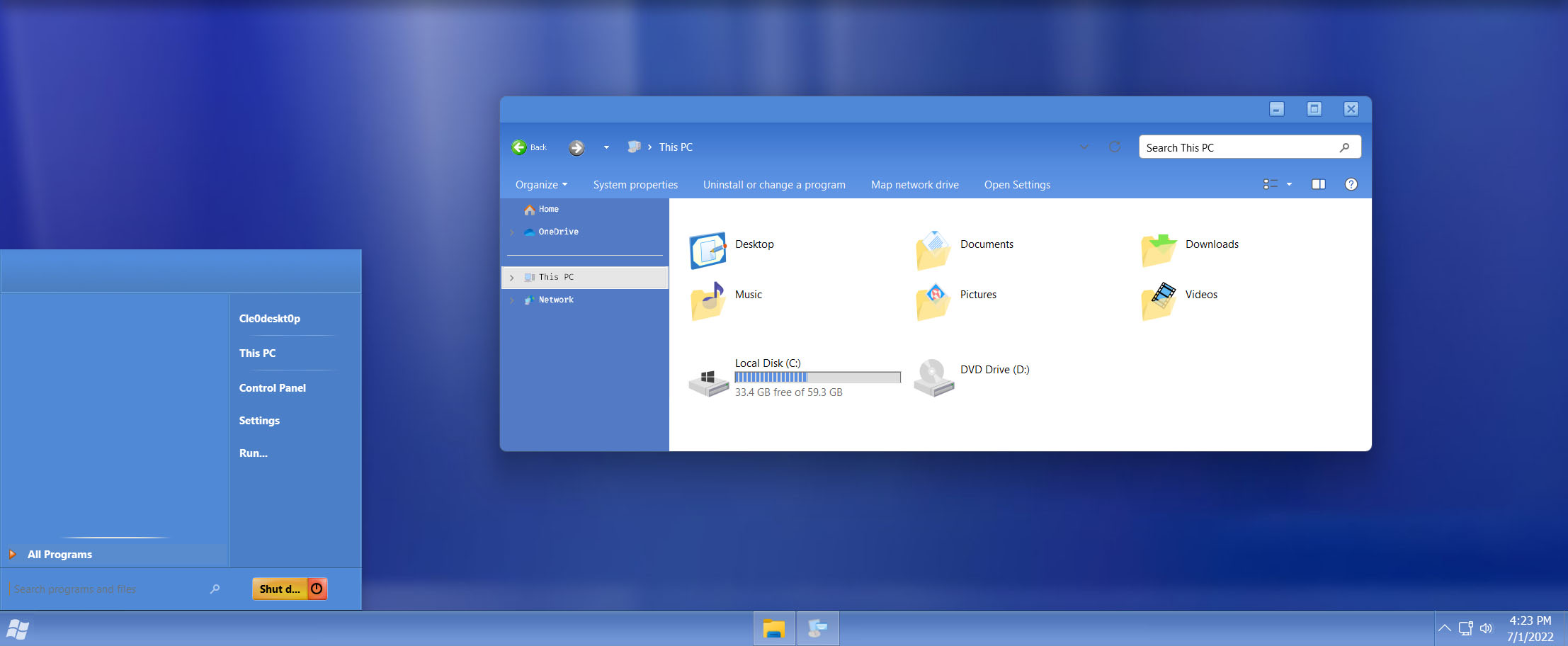The width and height of the screenshot is (1568, 646).
Task: Expand the OneDrive tree item
Action: 512,232
